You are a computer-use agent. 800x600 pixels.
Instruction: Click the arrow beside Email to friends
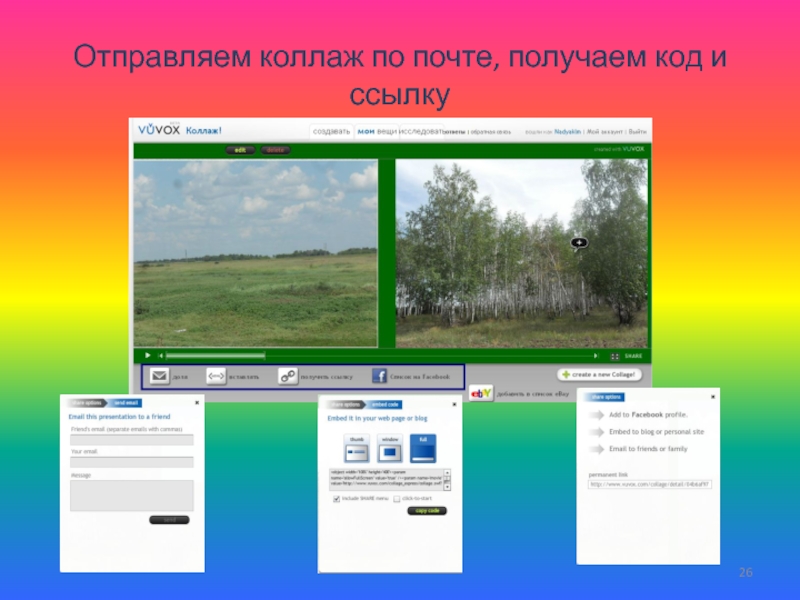tap(596, 449)
